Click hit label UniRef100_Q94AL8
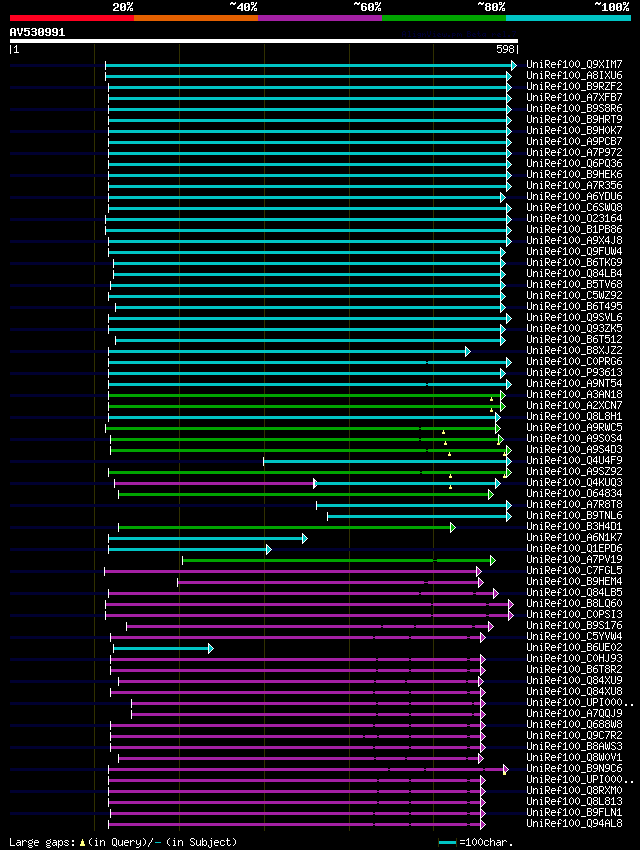The height and width of the screenshot is (850, 640). (x=574, y=823)
